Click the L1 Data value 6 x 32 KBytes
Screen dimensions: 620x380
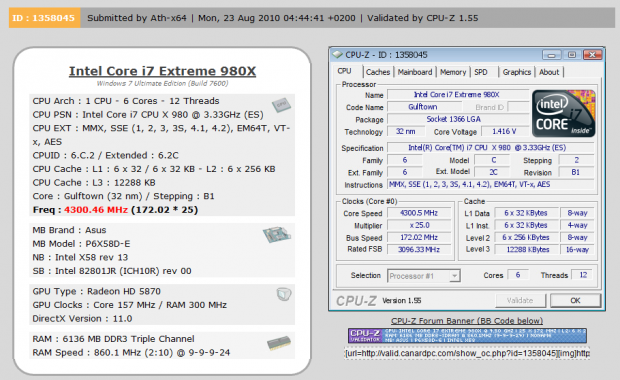[526, 213]
